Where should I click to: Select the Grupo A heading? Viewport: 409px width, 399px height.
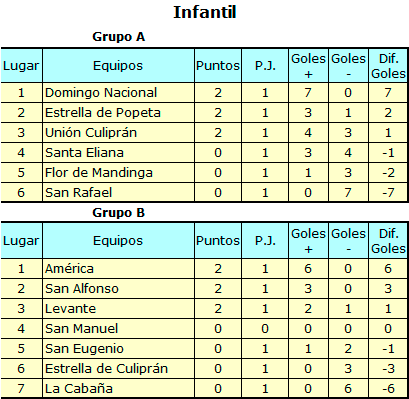[118, 37]
